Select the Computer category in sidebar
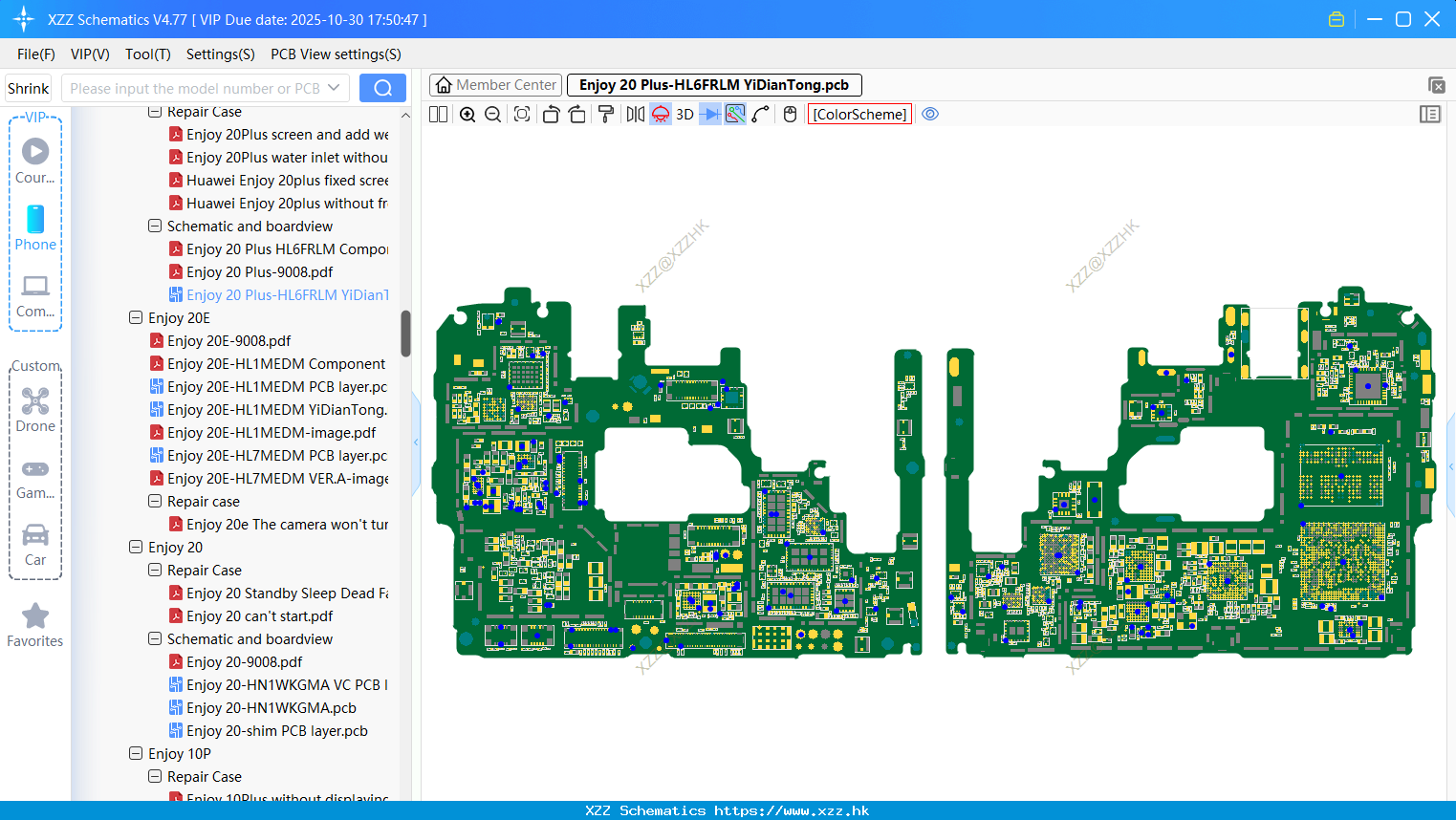1456x820 pixels. (35, 294)
